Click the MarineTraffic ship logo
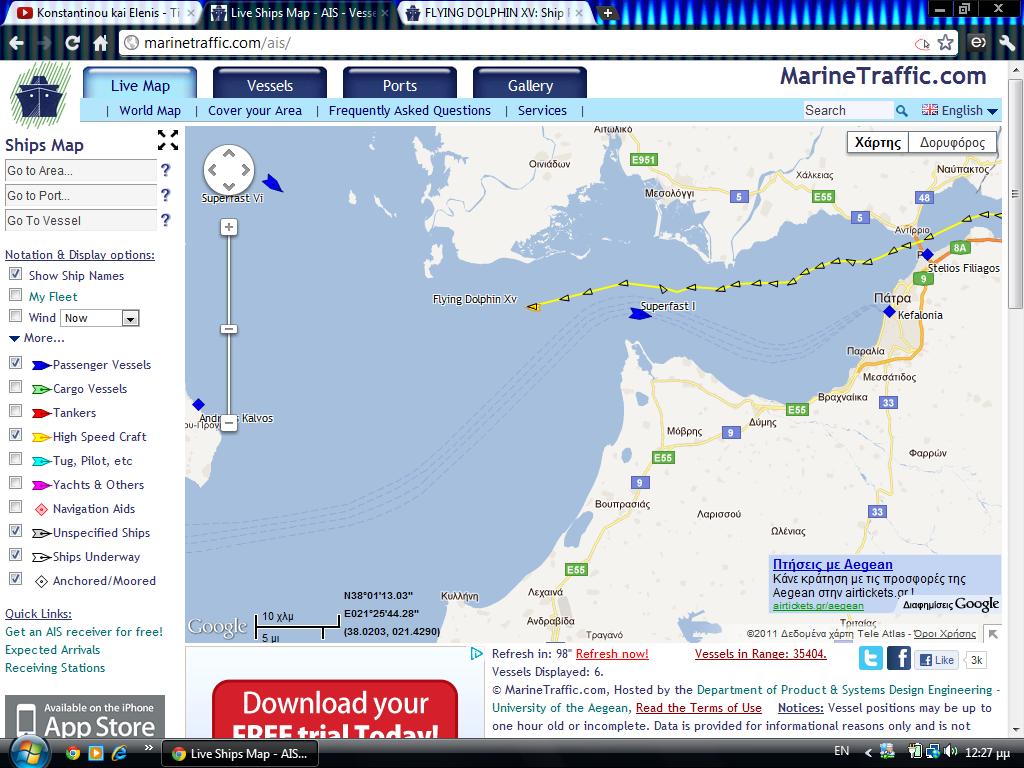This screenshot has height=768, width=1024. tap(40, 95)
